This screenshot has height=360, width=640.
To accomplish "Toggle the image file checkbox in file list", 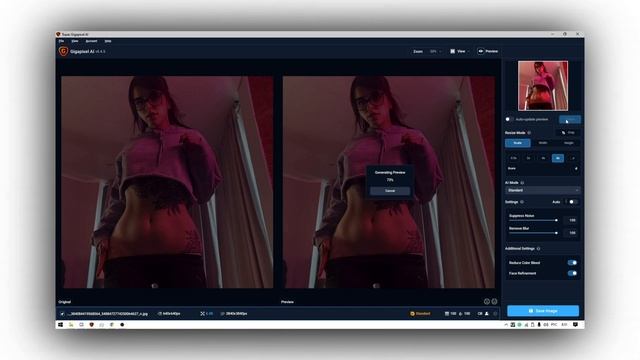I will click(x=62, y=314).
